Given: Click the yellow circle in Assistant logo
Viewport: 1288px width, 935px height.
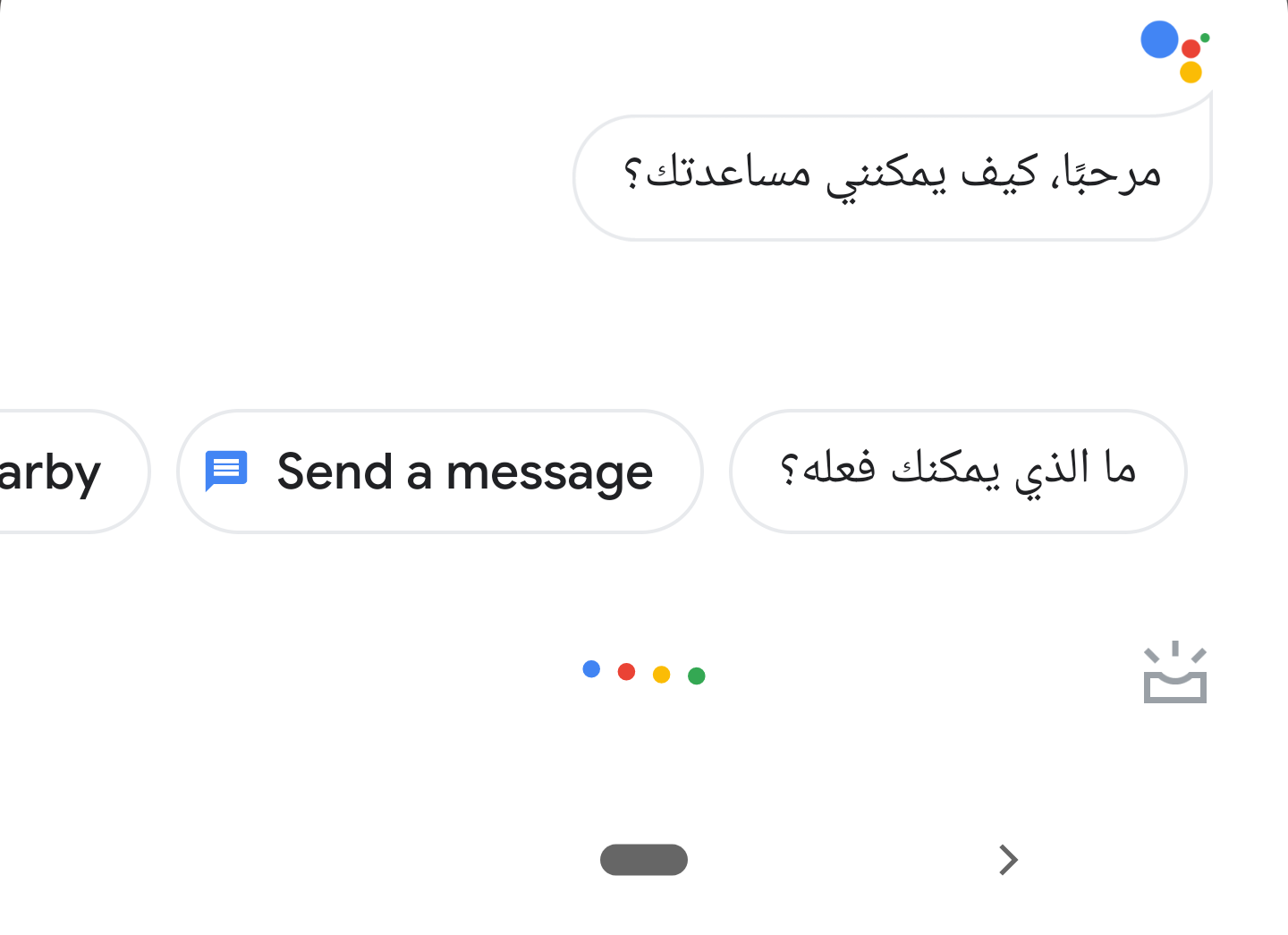Looking at the screenshot, I should point(1191,72).
